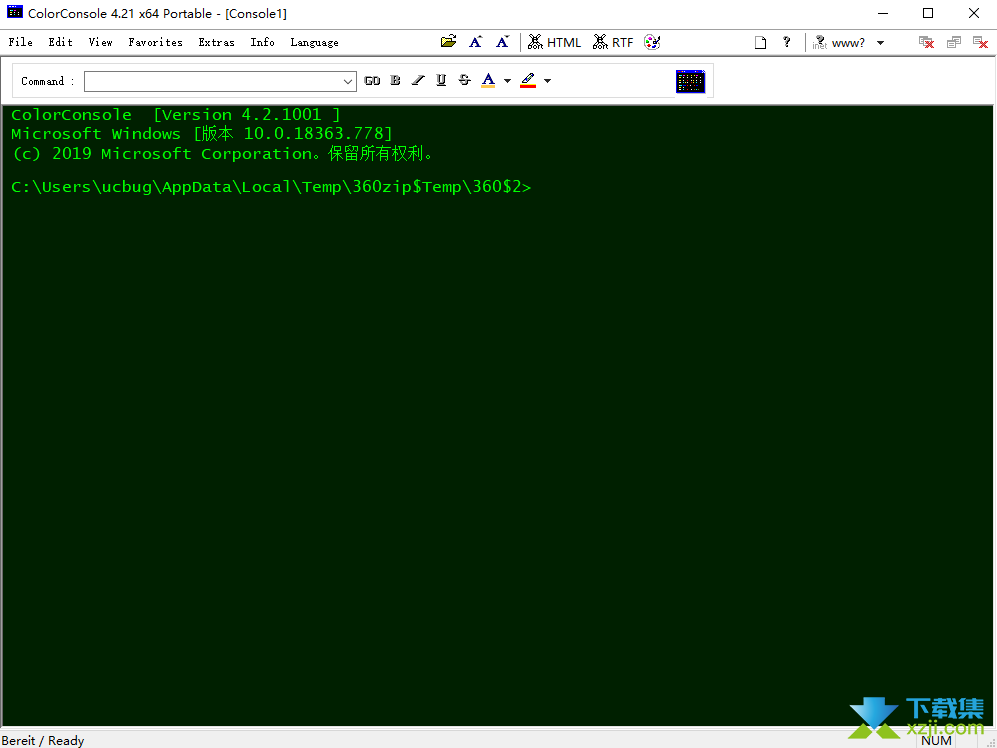The height and width of the screenshot is (748, 997).
Task: Click the 'Bereit / Ready' status text
Action: point(43,740)
